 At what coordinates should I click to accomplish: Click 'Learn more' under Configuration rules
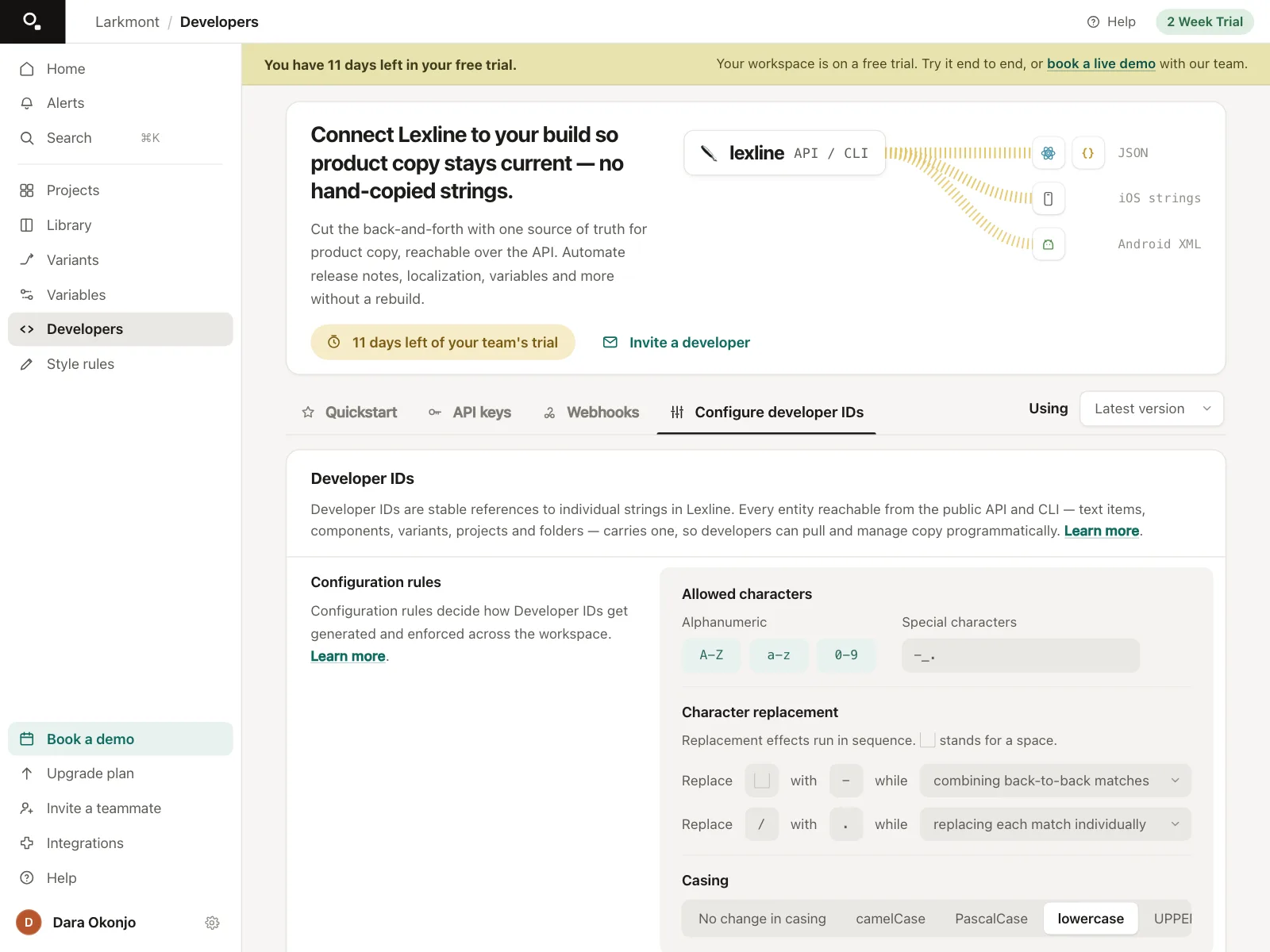(x=348, y=656)
